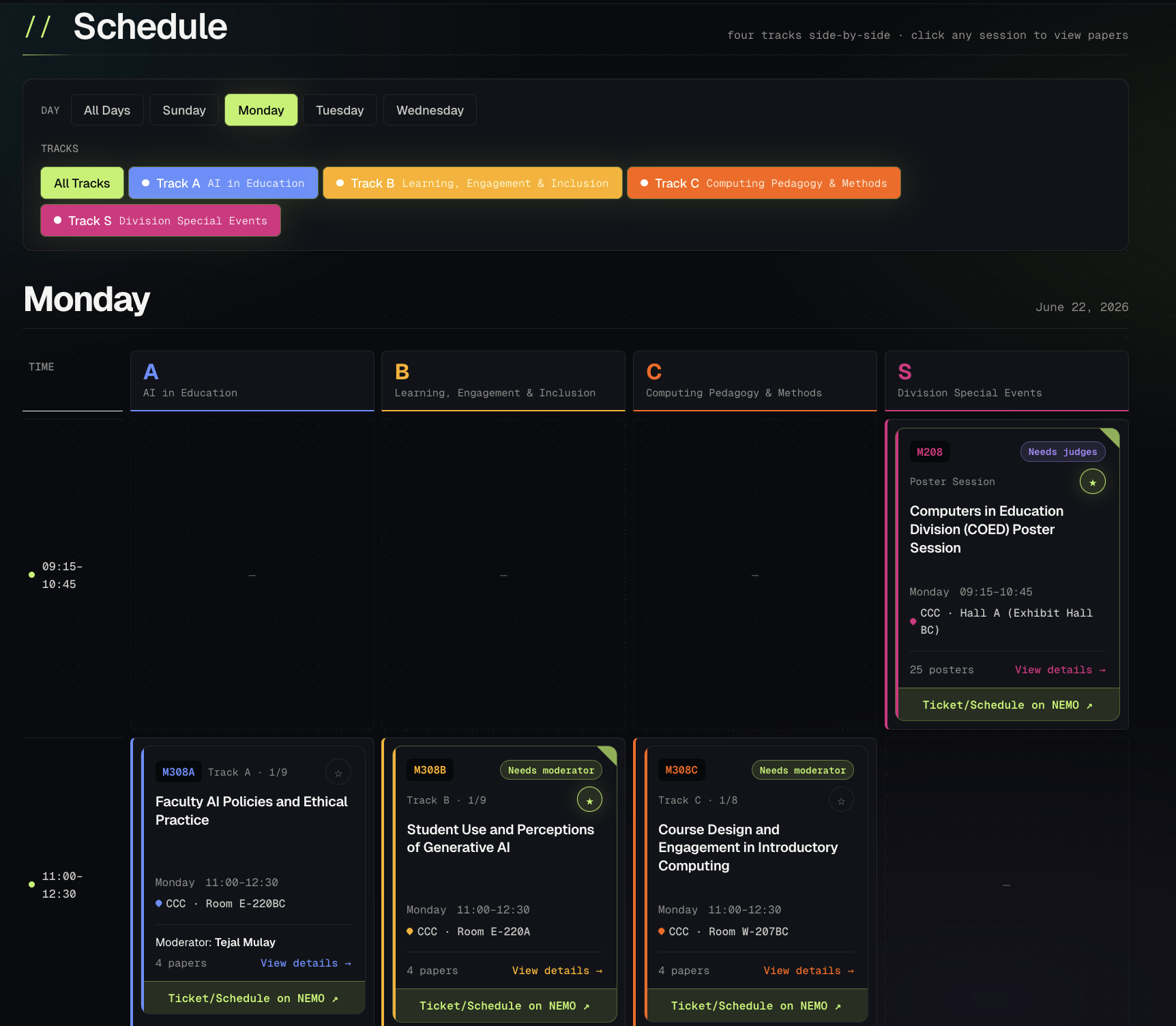Click the M308A session code badge
Image resolution: width=1176 pixels, height=1026 pixels.
click(179, 772)
